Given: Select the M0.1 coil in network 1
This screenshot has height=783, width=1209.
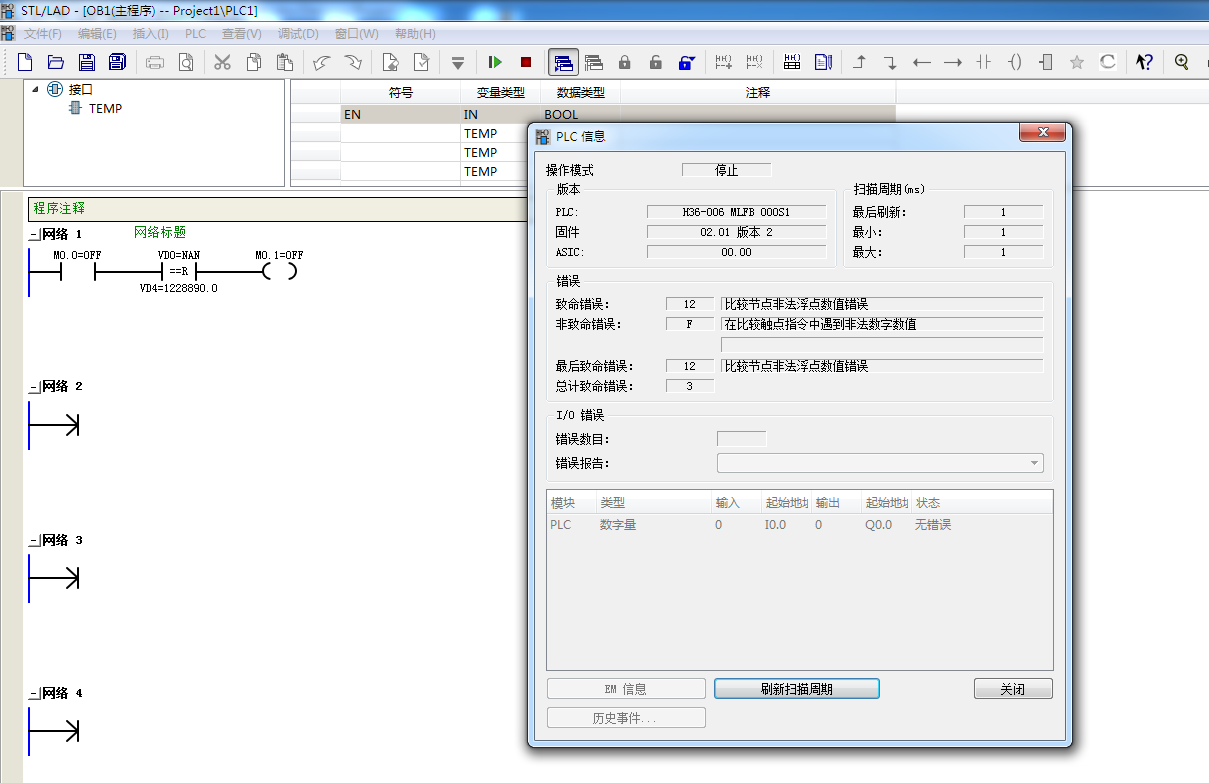Looking at the screenshot, I should (279, 271).
